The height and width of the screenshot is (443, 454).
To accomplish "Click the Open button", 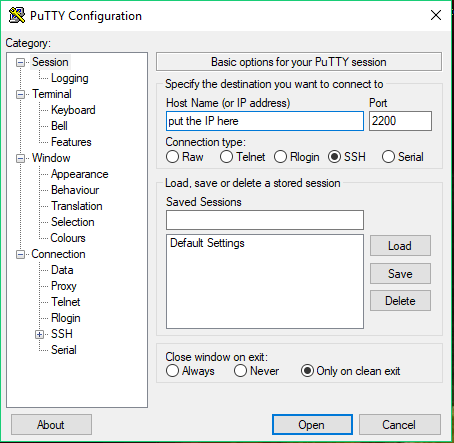I will tap(312, 425).
